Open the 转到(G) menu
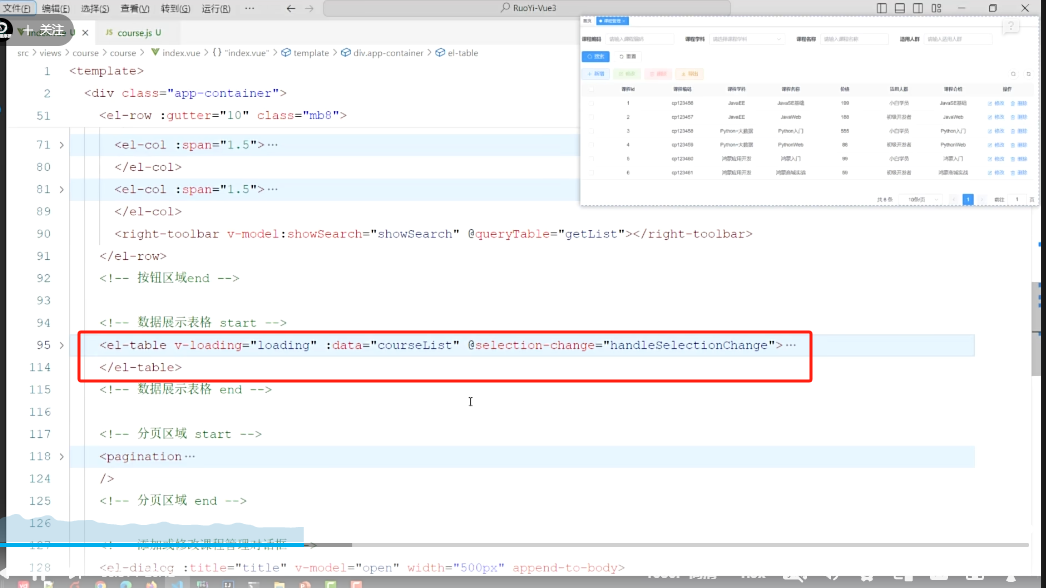Viewport: 1046px width, 588px height. [175, 9]
